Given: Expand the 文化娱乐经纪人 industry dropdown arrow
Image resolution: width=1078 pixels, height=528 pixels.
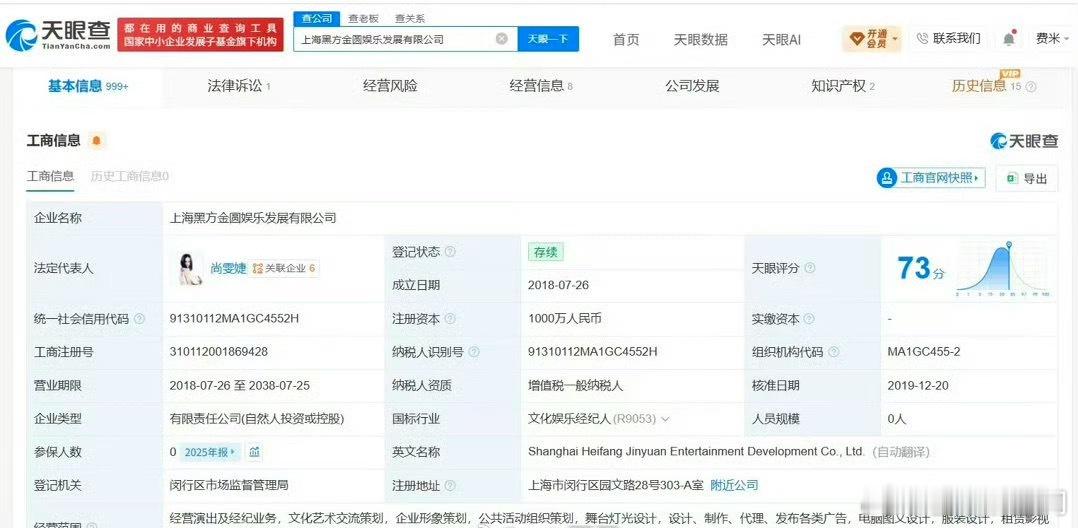Looking at the screenshot, I should 666,419.
